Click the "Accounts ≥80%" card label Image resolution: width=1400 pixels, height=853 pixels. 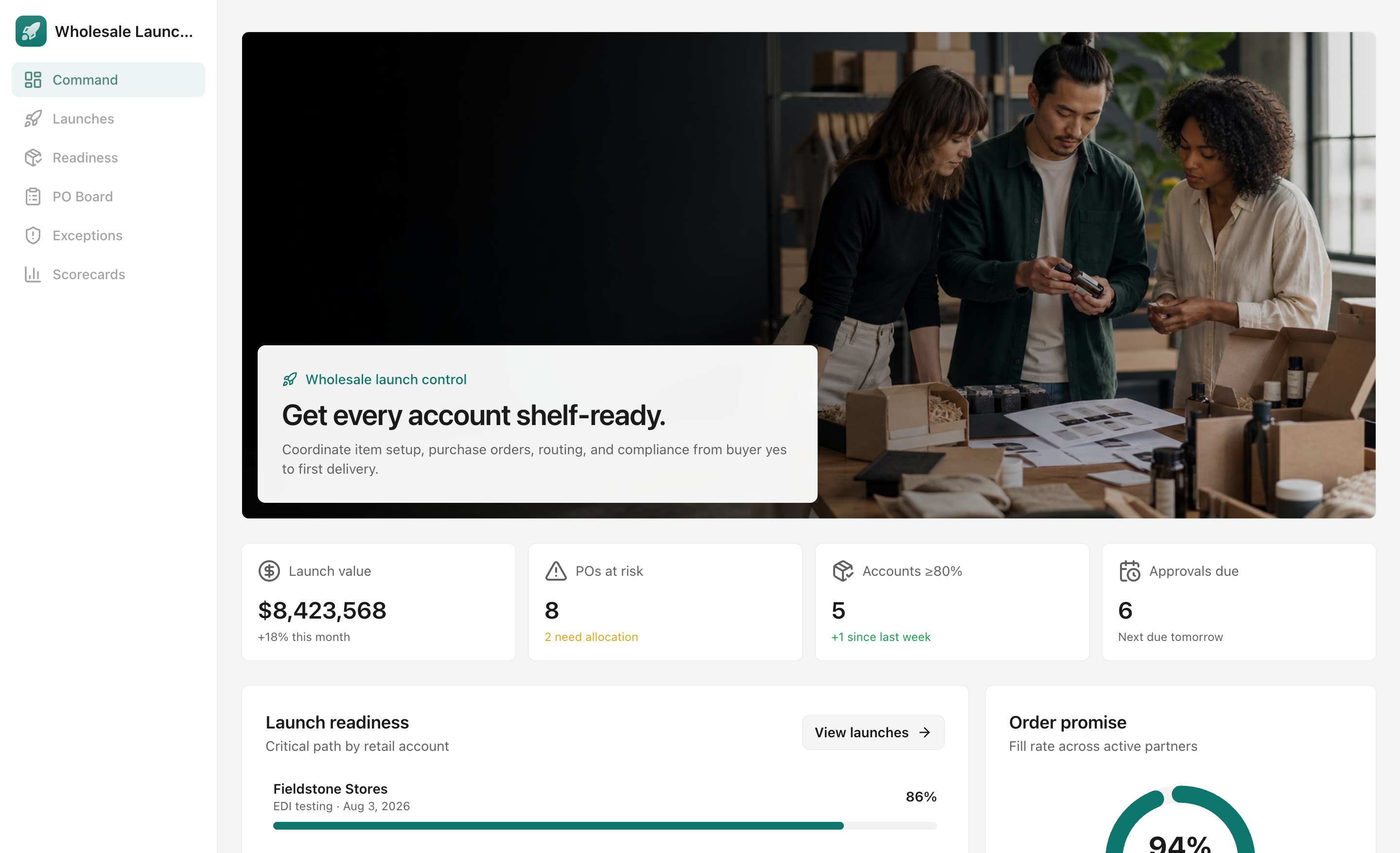pyautogui.click(x=912, y=571)
